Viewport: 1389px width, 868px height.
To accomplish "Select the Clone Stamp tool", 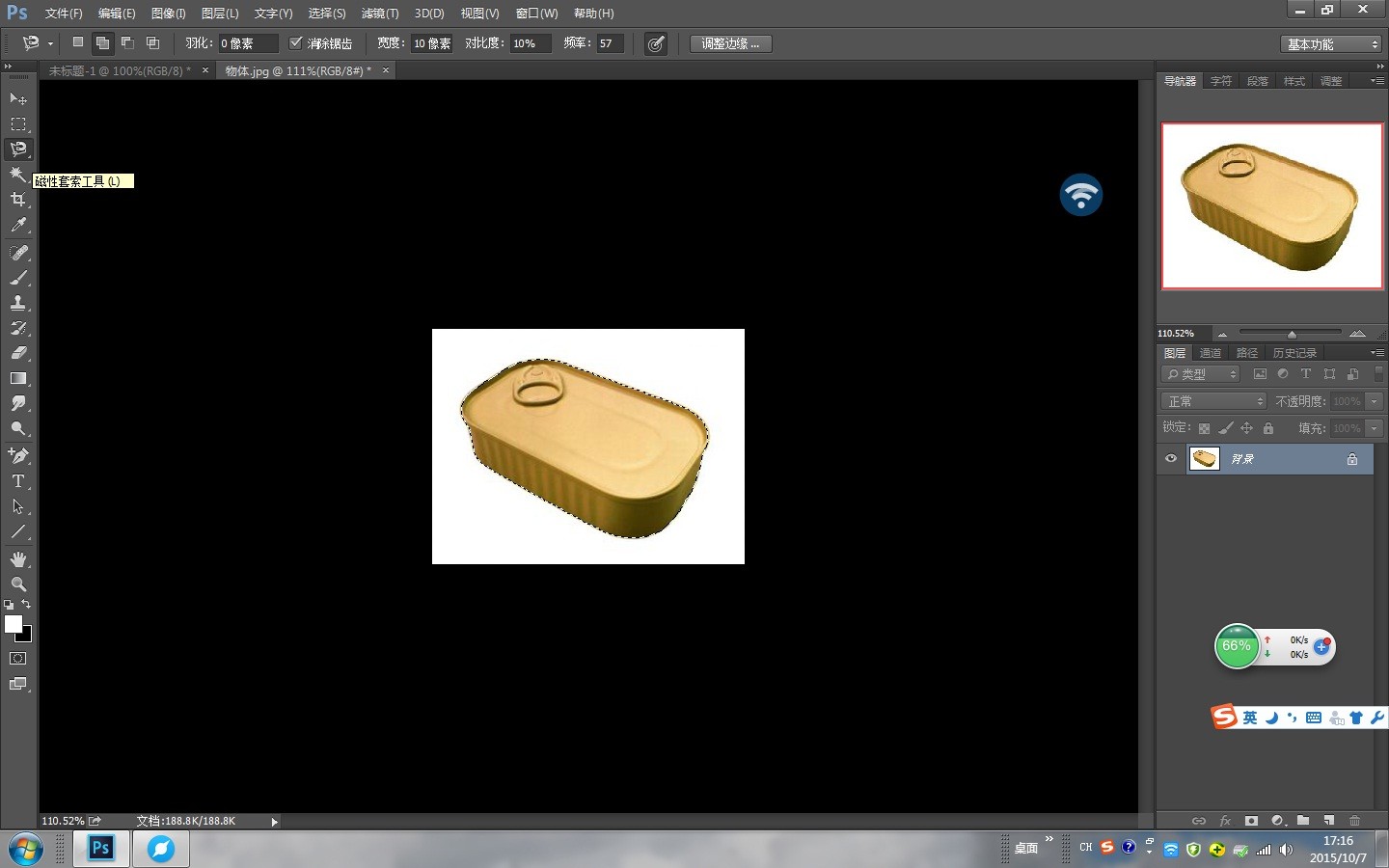I will pos(18,302).
